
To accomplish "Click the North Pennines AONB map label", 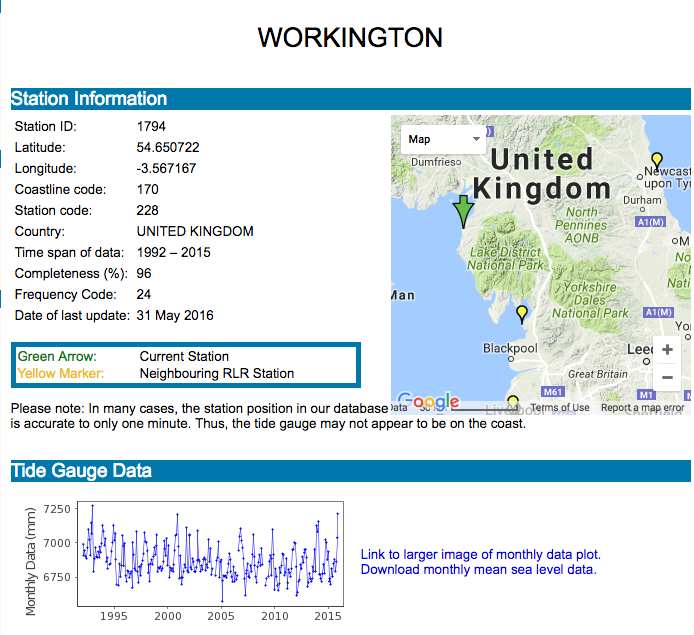I will [582, 225].
